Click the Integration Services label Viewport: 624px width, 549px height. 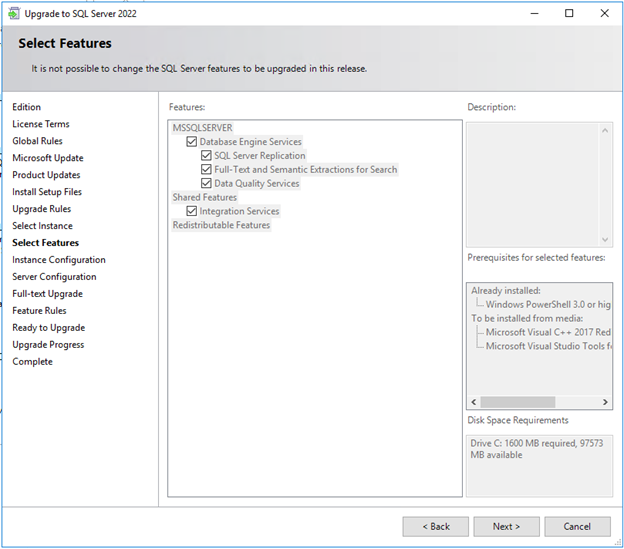coord(240,211)
